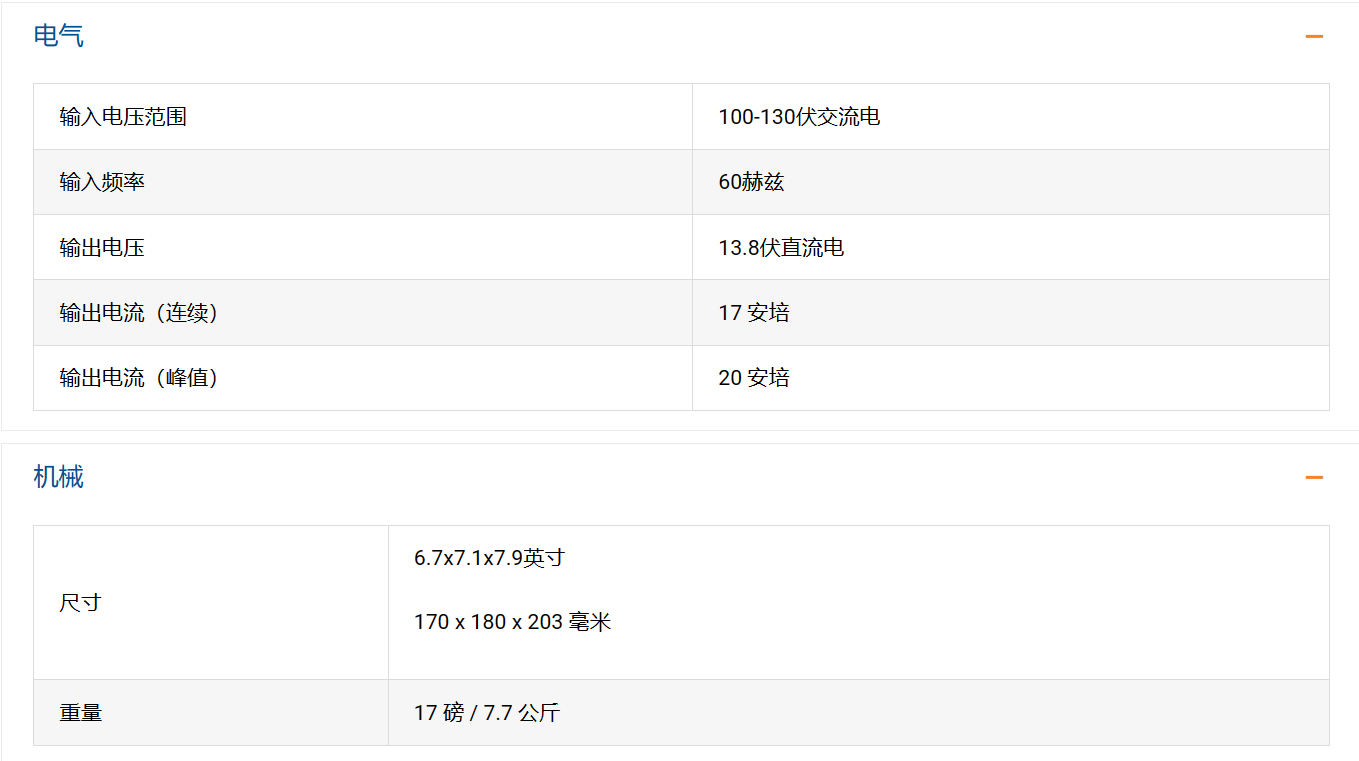Image resolution: width=1359 pixels, height=761 pixels.
Task: Click the 60赫兹 value cell
Action: [751, 182]
